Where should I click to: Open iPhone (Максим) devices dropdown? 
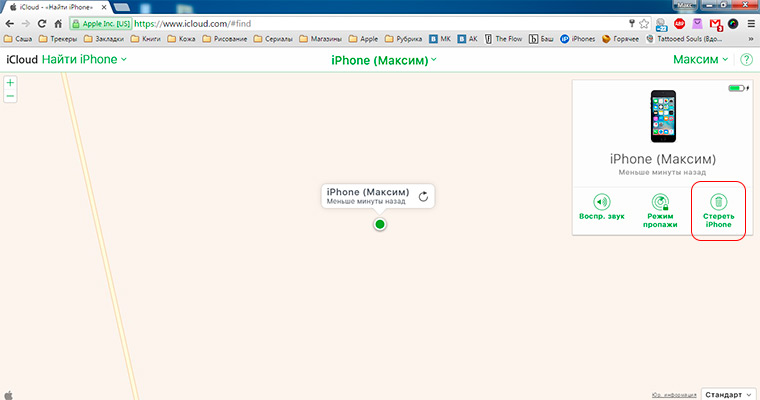point(384,60)
